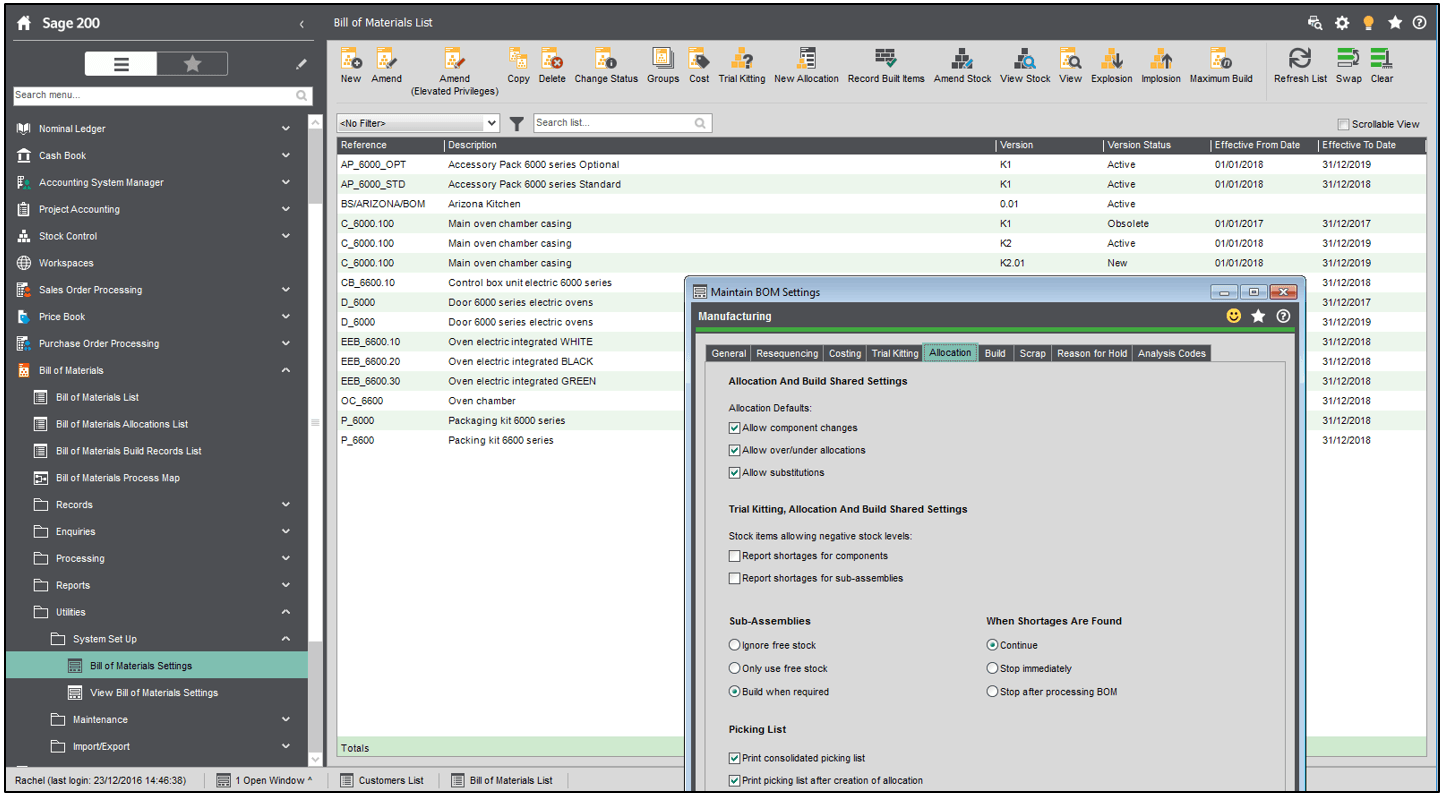This screenshot has width=1445, height=797.
Task: Open Groups from the toolbar
Action: point(663,59)
